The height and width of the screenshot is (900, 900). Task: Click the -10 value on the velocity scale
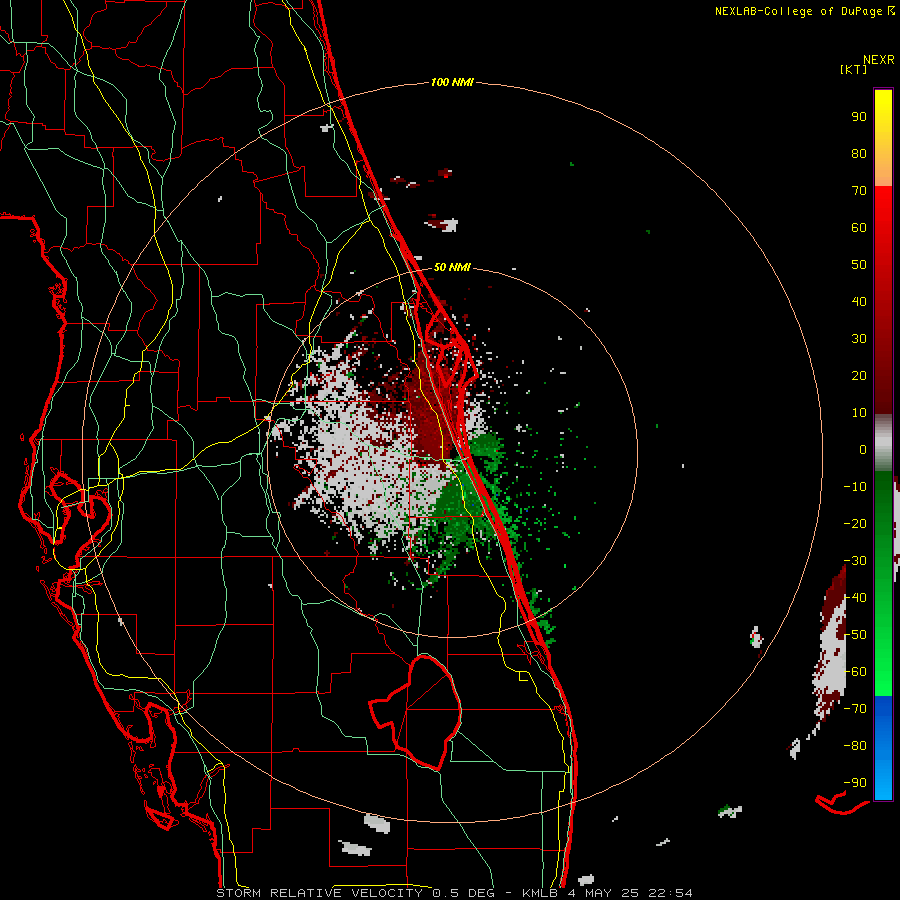pyautogui.click(x=855, y=487)
